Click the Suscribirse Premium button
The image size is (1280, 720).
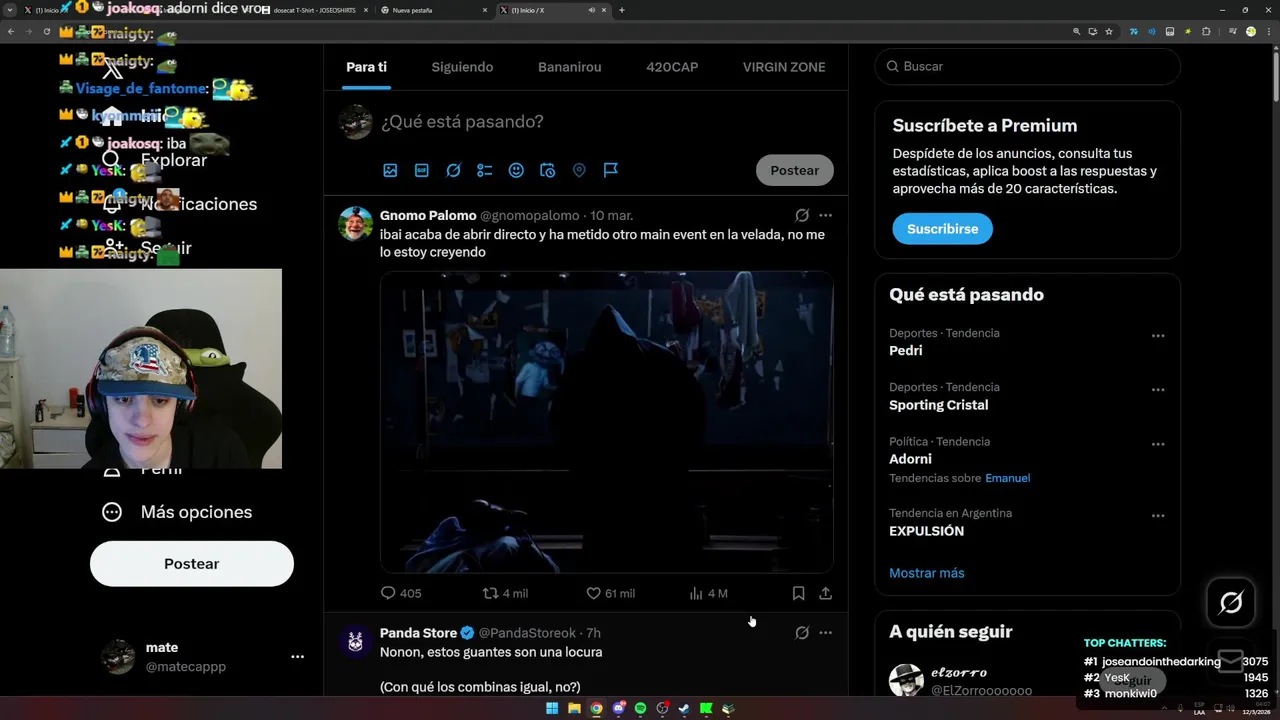pos(942,229)
